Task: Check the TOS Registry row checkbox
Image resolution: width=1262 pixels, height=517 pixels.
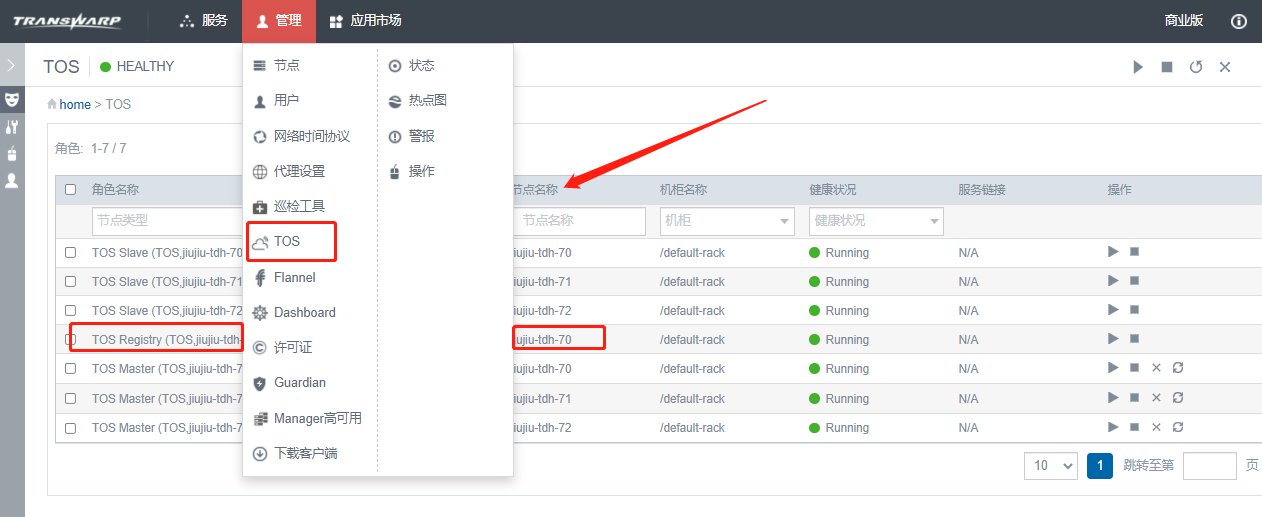Action: click(x=71, y=340)
